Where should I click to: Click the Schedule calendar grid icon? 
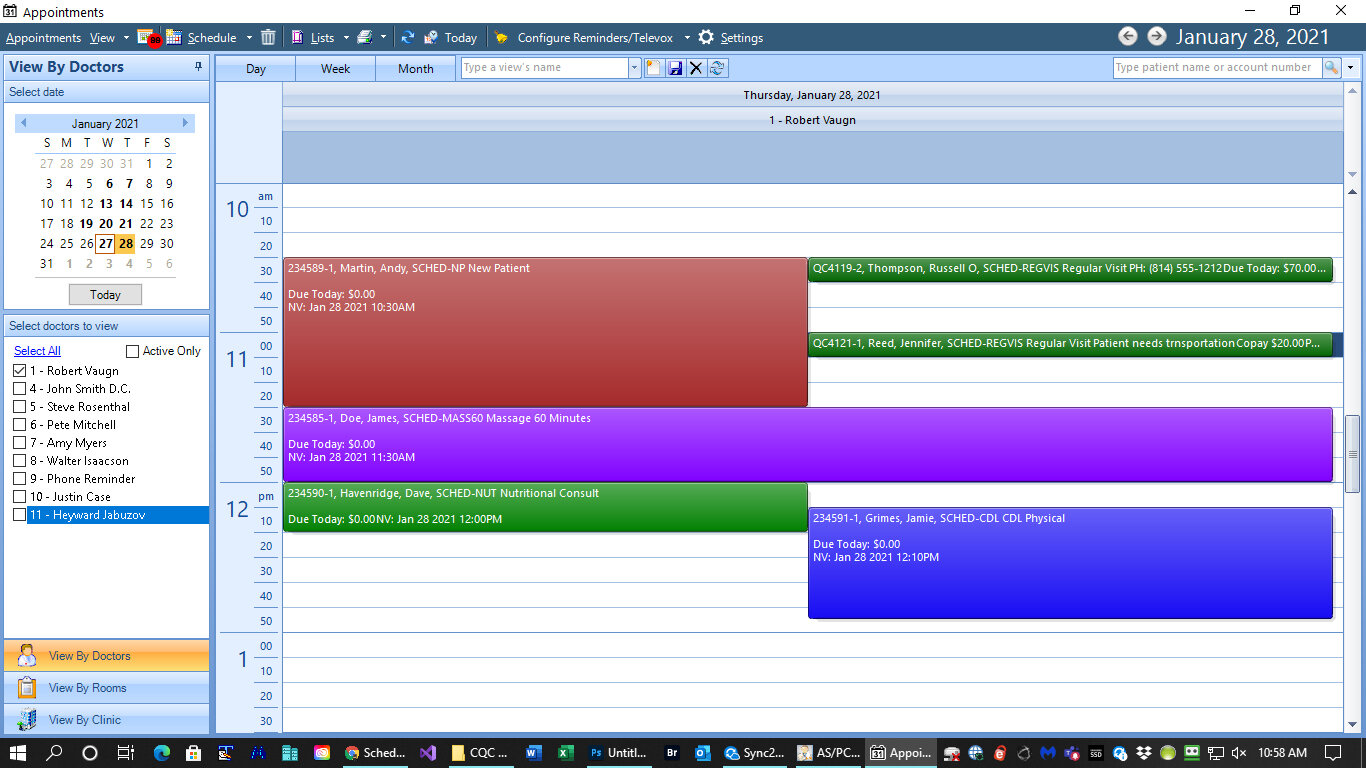[174, 37]
